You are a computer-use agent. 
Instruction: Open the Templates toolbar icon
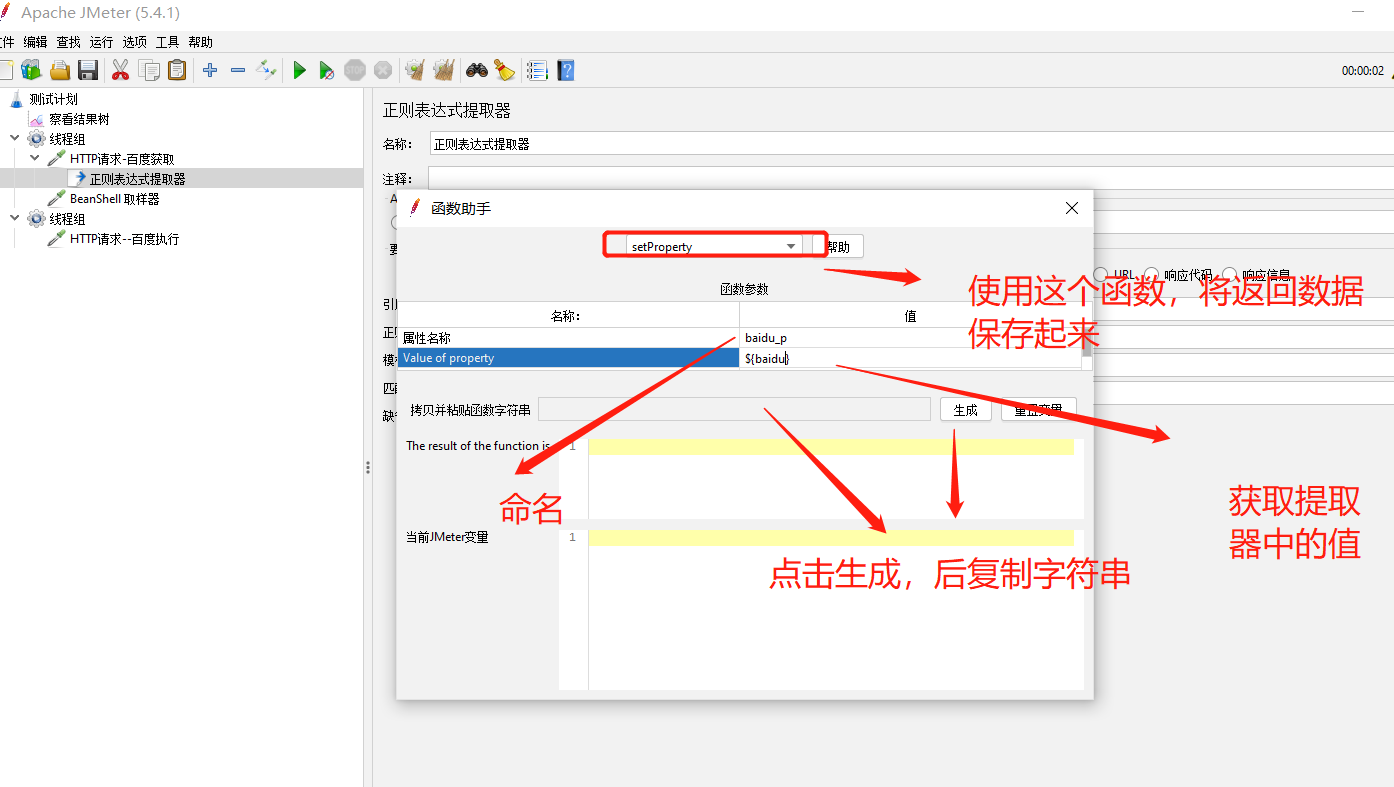pyautogui.click(x=31, y=70)
